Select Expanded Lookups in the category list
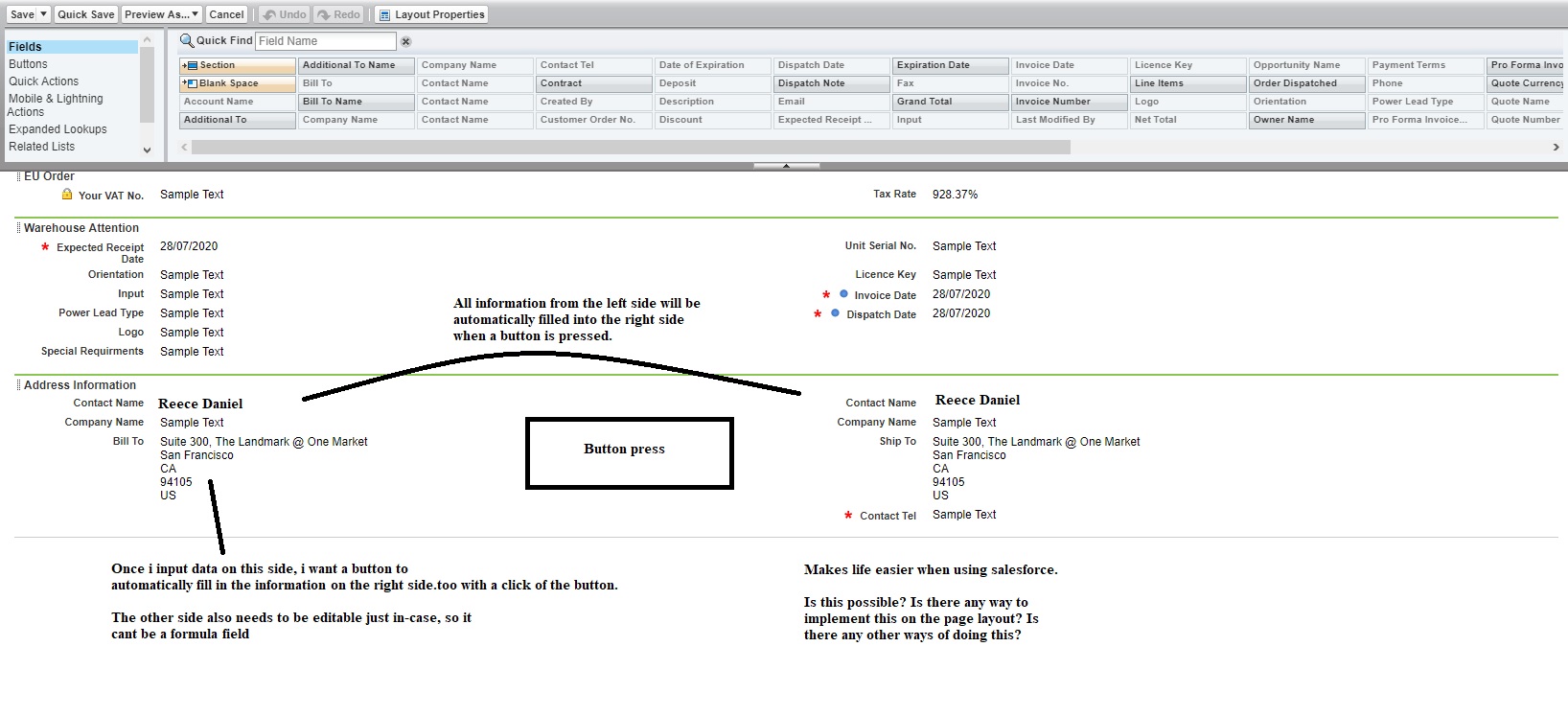 [x=58, y=129]
